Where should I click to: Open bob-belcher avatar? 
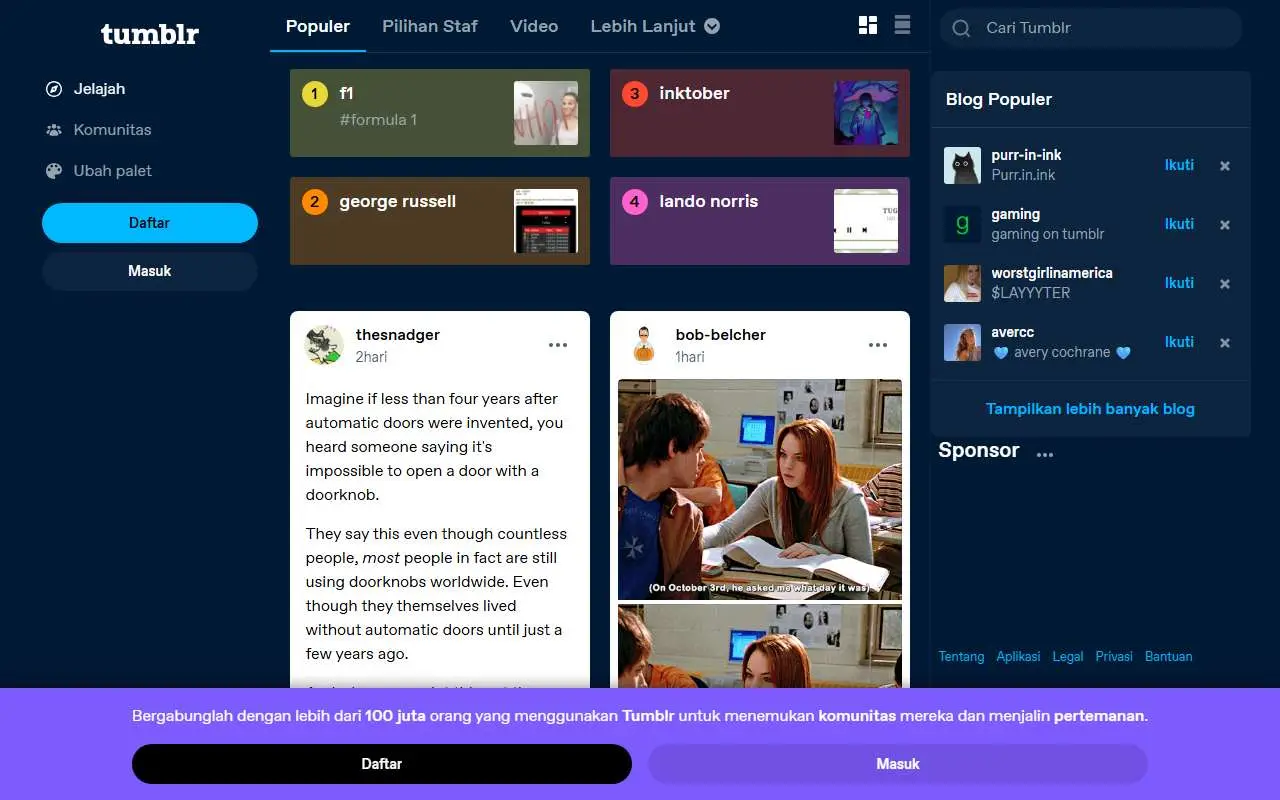coord(644,345)
